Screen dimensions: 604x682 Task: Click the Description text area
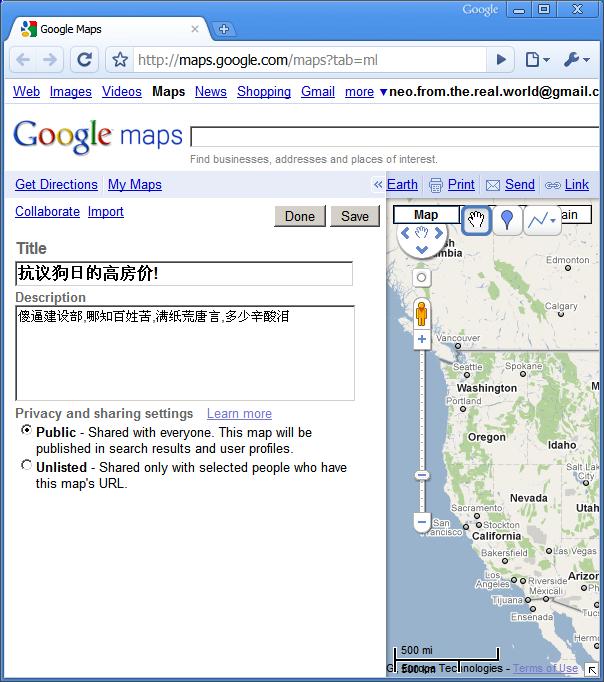tap(185, 353)
